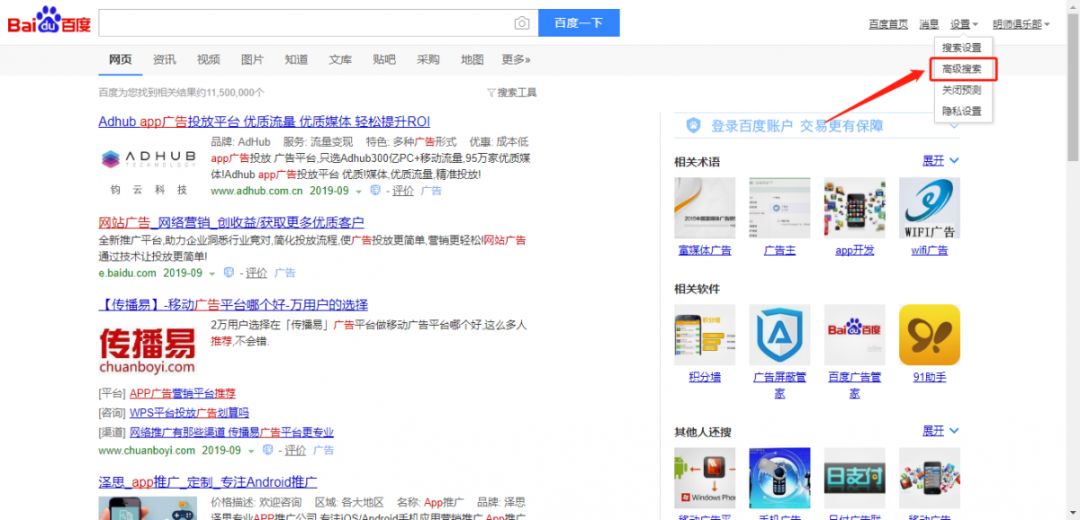Viewport: 1080px width, 520px height.
Task: Switch to the 采购 tab
Action: (428, 60)
